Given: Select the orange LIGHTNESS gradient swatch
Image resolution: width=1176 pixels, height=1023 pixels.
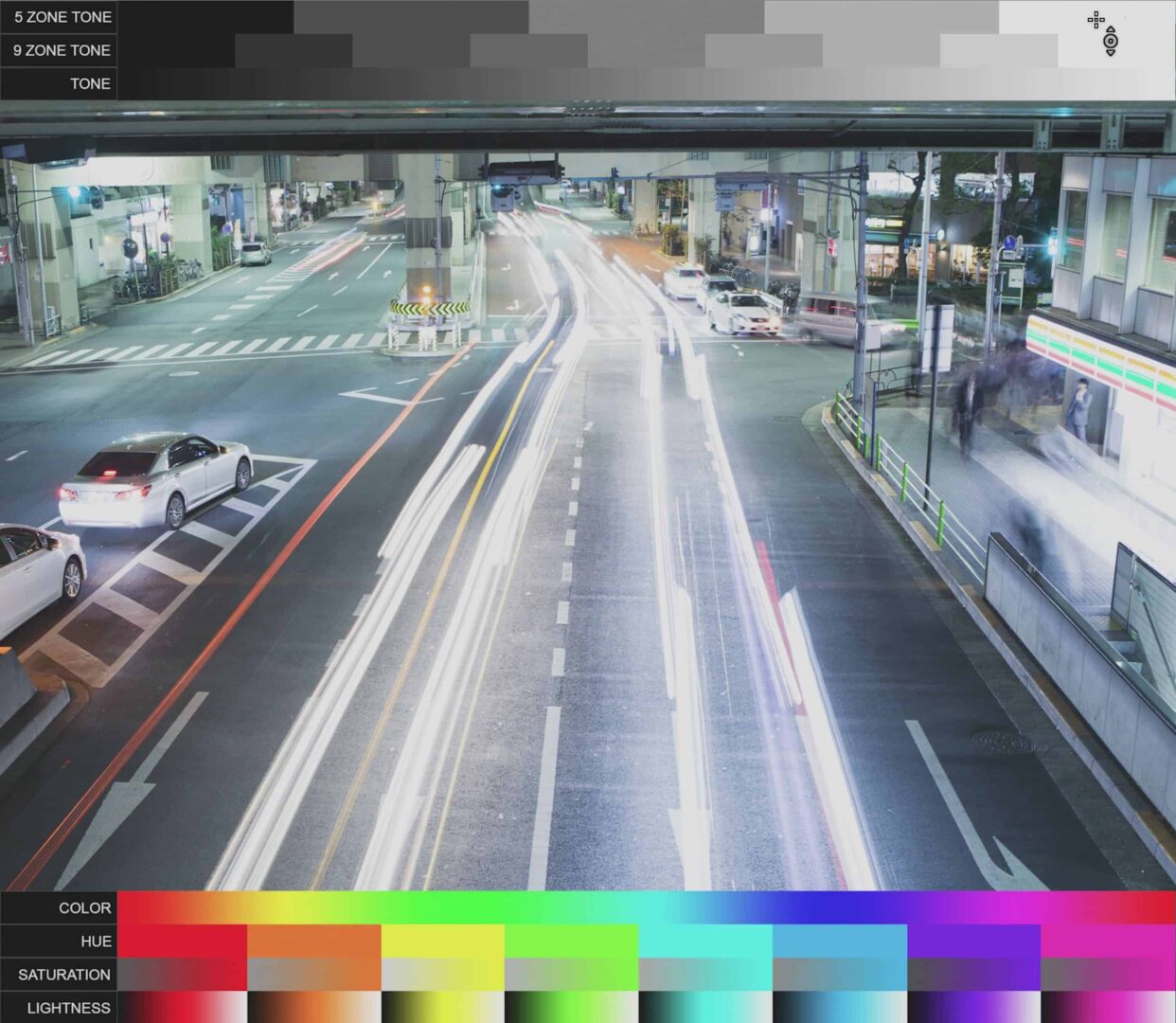Looking at the screenshot, I should click(x=314, y=1007).
